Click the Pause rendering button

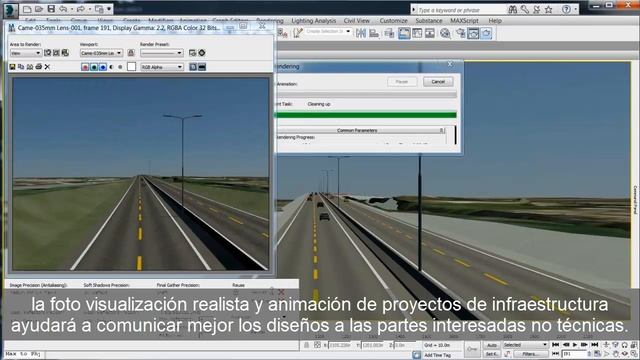402,82
